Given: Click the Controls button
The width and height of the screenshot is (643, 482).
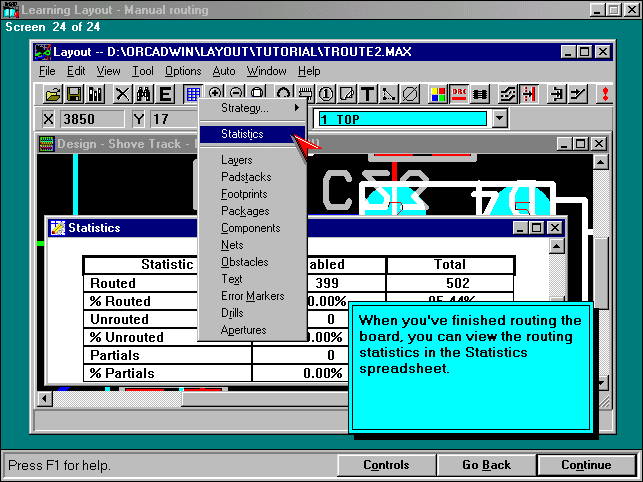Looking at the screenshot, I should [x=386, y=465].
